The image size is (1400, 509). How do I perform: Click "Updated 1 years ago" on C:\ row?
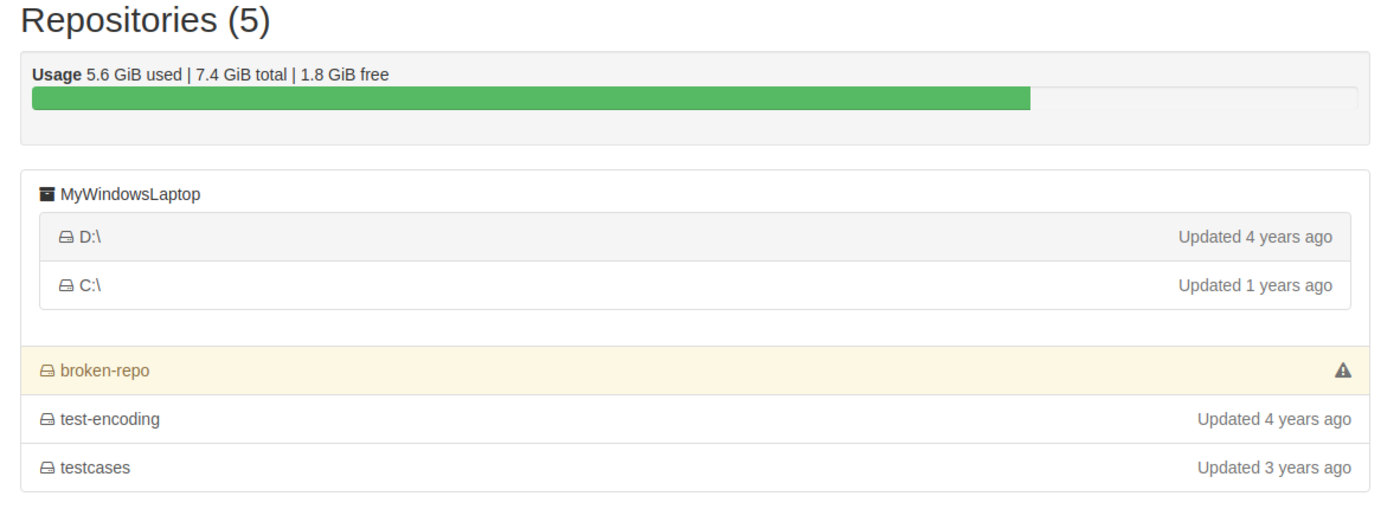pos(1255,285)
